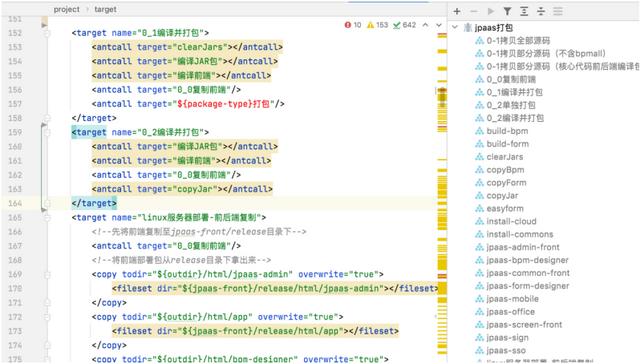Click the fileset jpaas-admin line 170

pos(275,289)
